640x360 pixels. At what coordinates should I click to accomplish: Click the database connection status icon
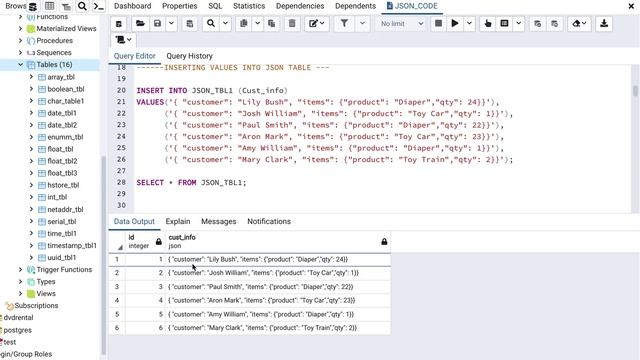(119, 24)
